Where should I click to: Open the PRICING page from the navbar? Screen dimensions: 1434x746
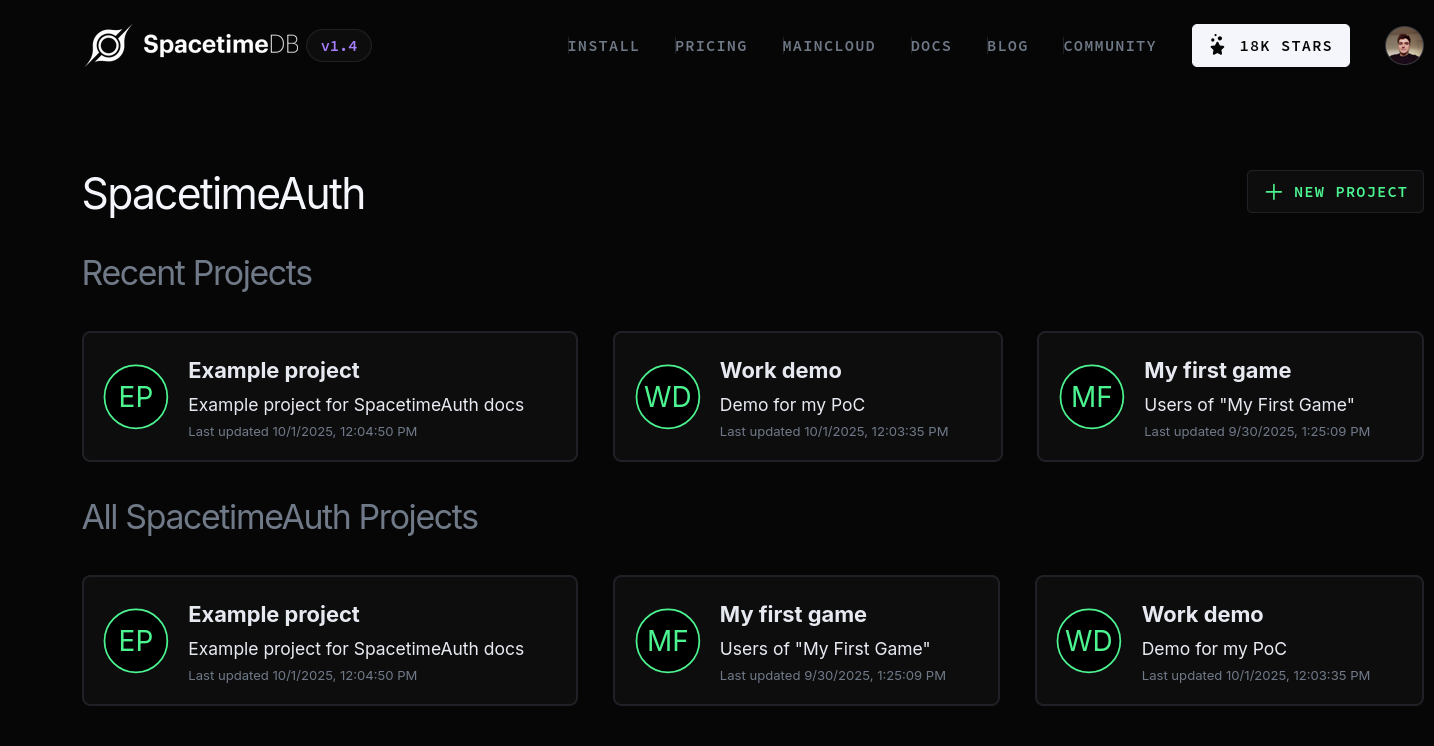(x=711, y=46)
